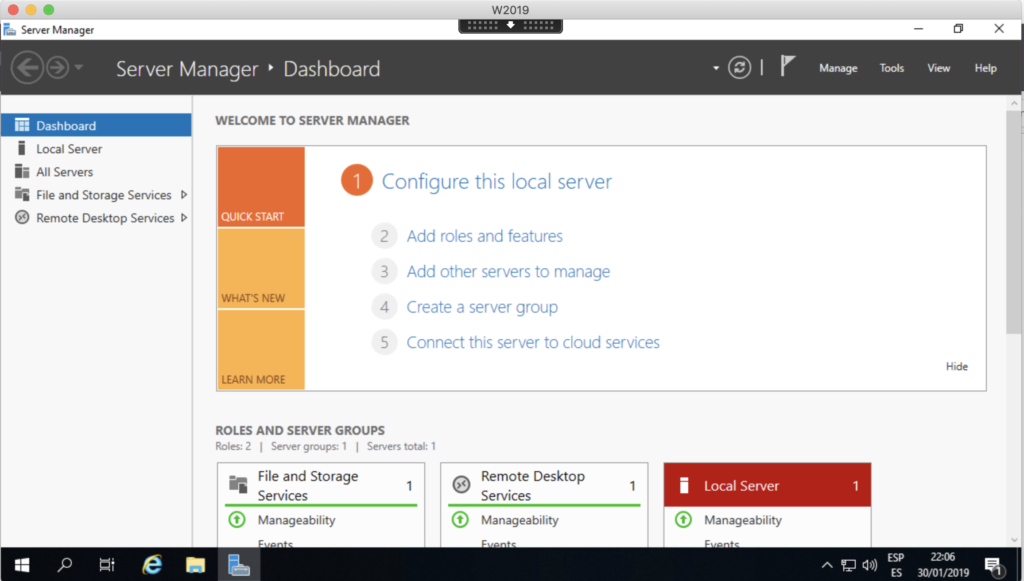Open Internet Explorer from the taskbar
Image resolution: width=1024 pixels, height=581 pixels.
coord(151,563)
